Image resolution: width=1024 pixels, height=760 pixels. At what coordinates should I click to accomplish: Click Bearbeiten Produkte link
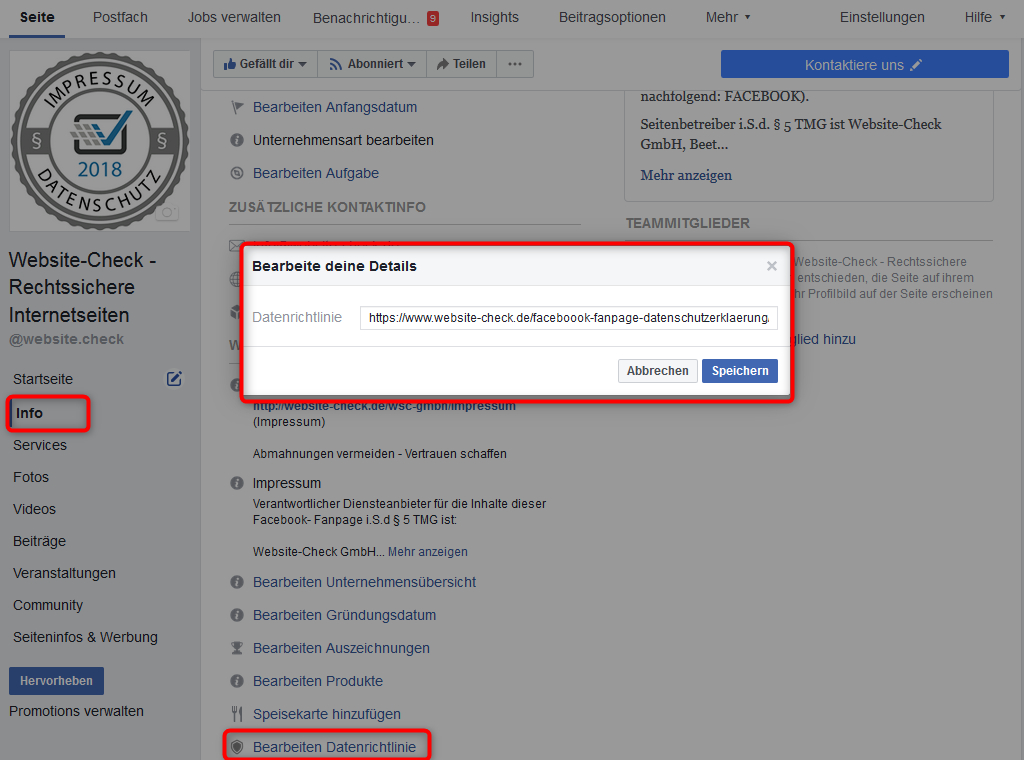coord(318,681)
